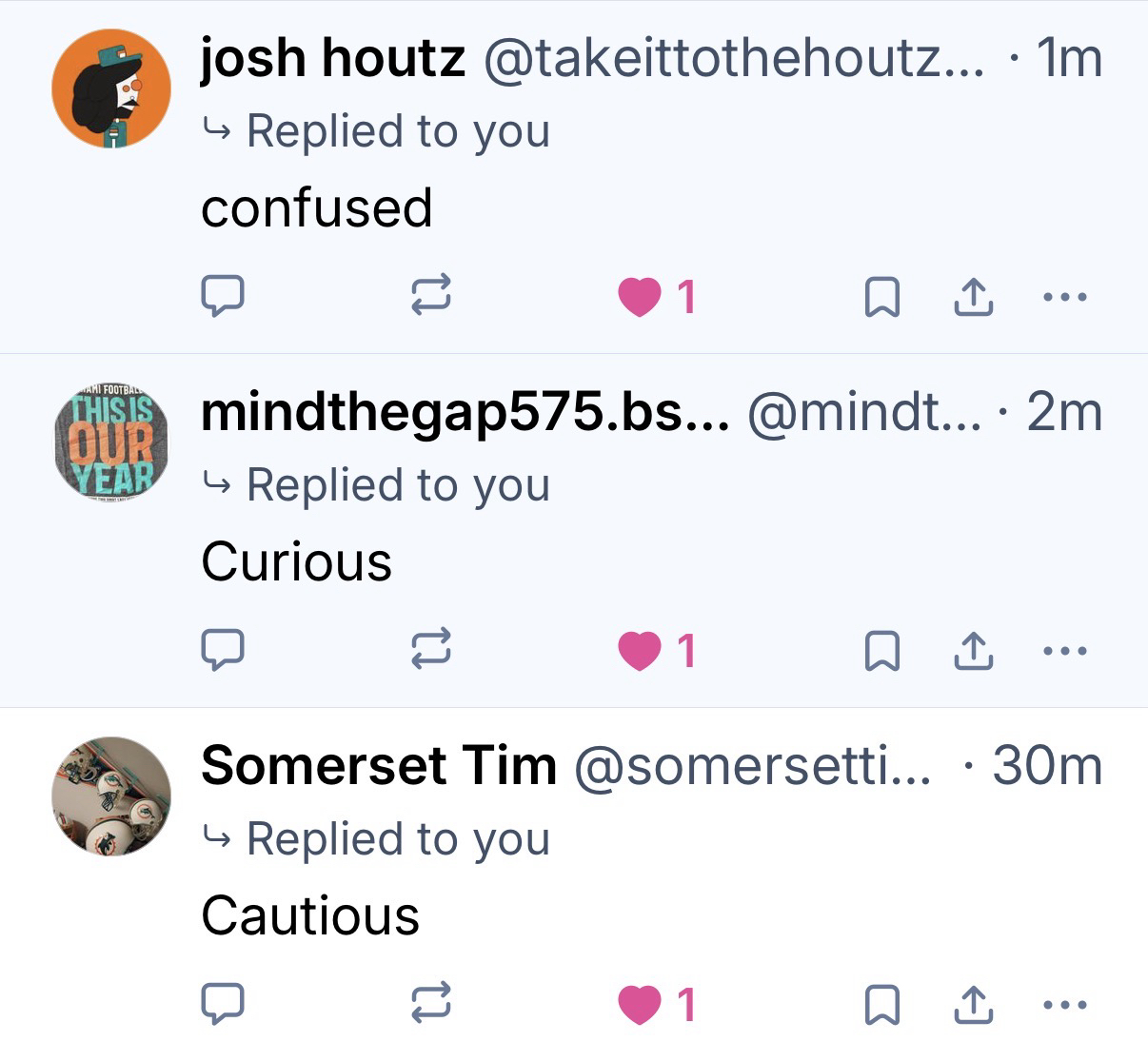Open more options on Somerset Tim's post

pos(1063,1005)
